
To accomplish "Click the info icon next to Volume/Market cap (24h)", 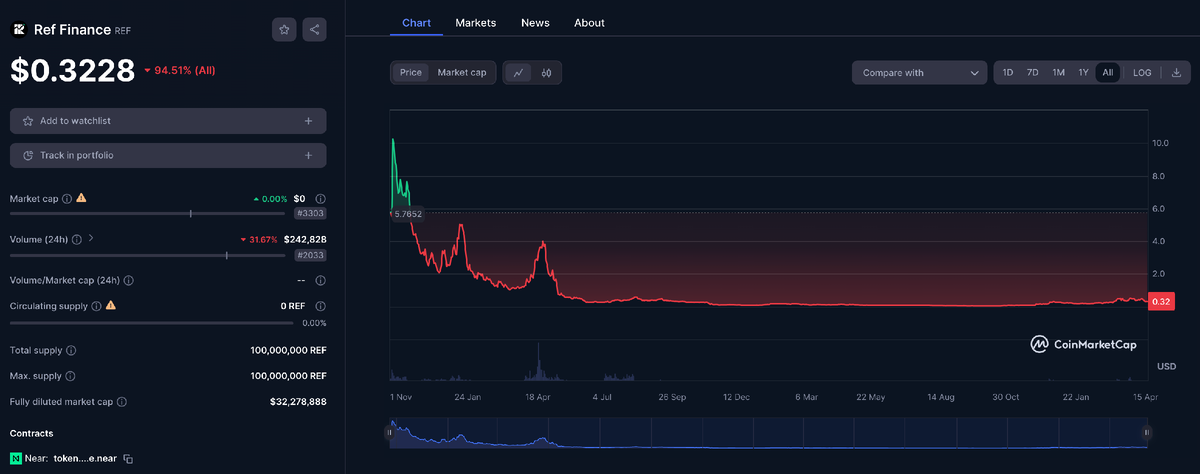I will click(x=128, y=281).
